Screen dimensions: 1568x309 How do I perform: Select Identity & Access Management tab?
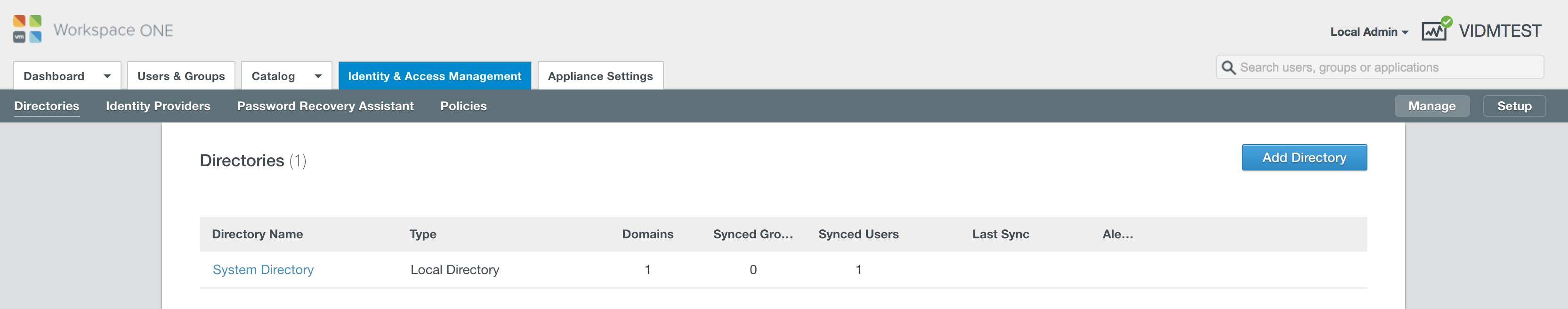[434, 76]
